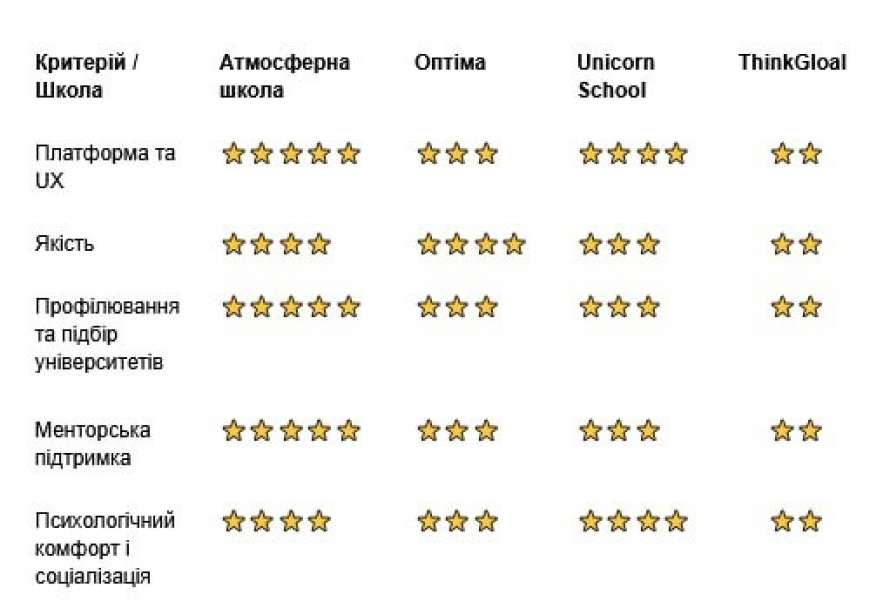The image size is (890, 615).
Task: Click the second star in ThinkGloal Якість row
Action: point(810,244)
